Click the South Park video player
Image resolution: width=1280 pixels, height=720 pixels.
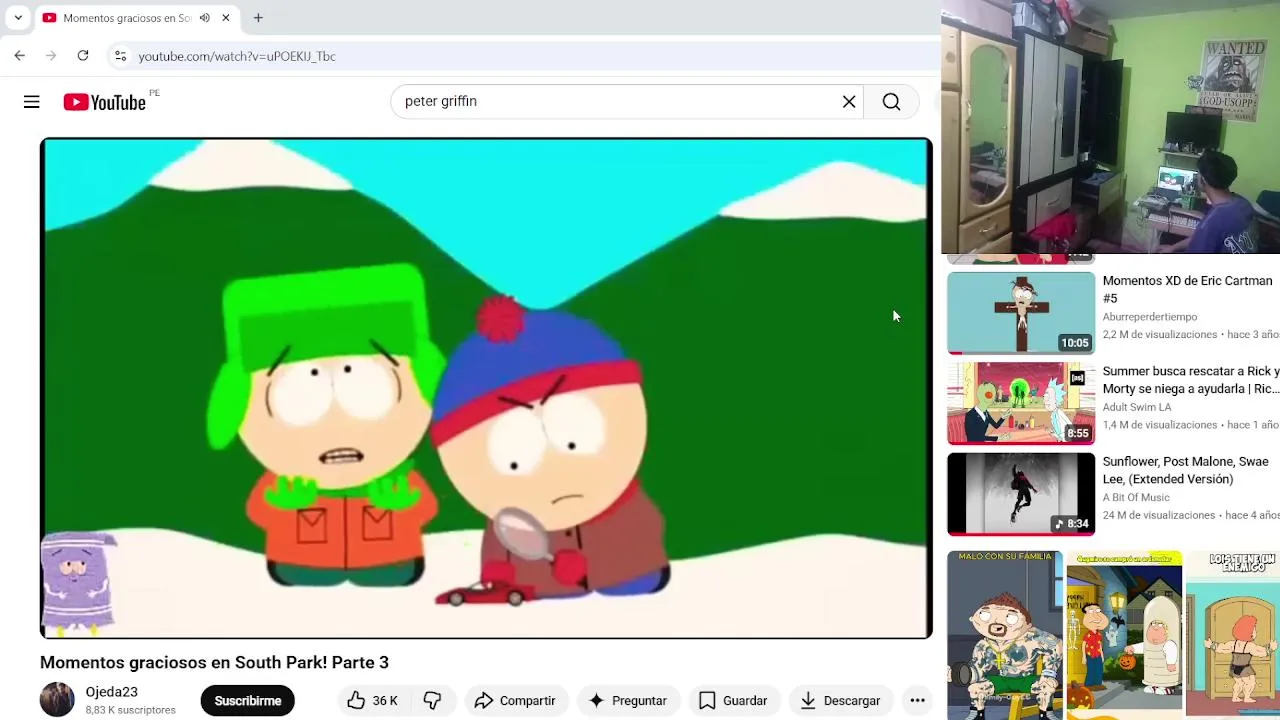(486, 388)
